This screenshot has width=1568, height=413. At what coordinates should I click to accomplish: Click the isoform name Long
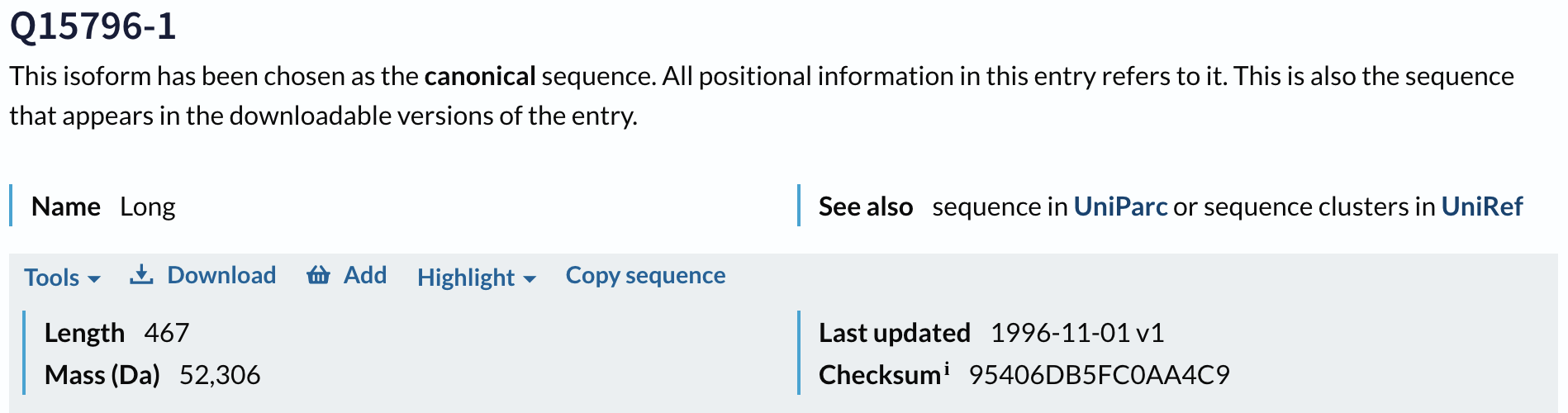pos(148,206)
